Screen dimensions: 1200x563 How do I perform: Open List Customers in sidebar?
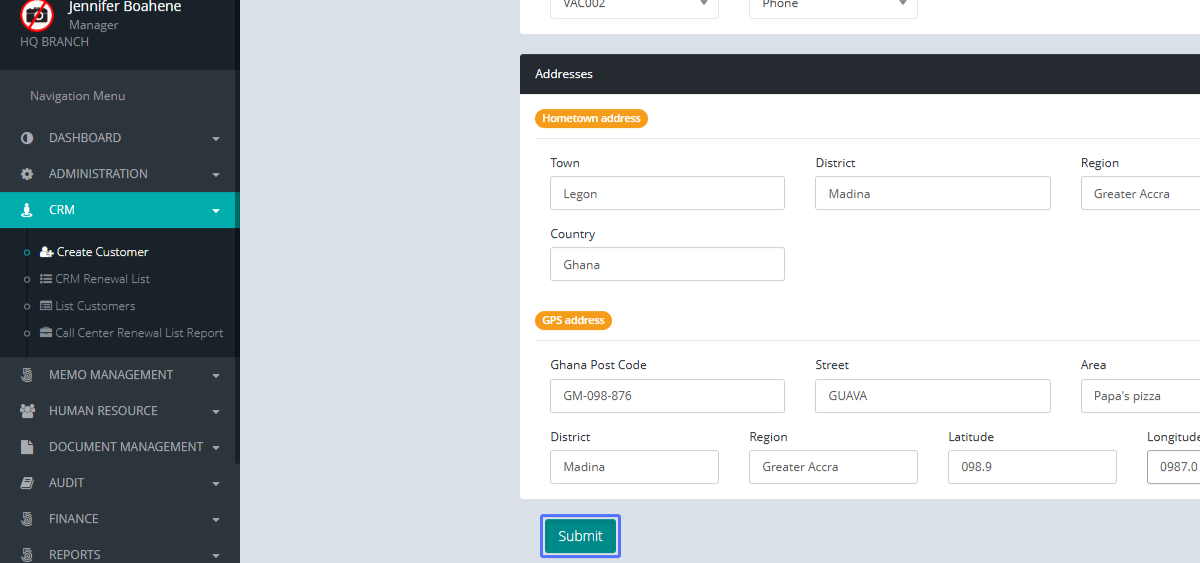(95, 306)
